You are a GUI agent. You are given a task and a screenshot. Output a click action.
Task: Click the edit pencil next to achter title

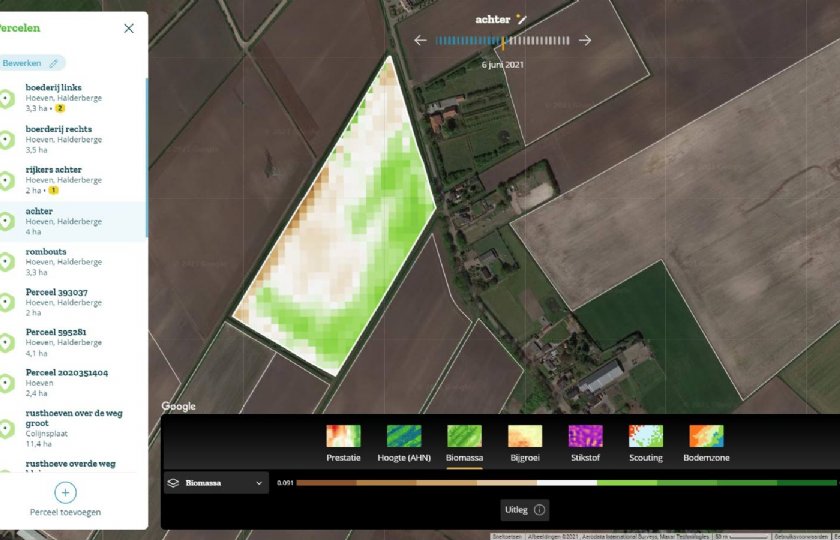(521, 19)
